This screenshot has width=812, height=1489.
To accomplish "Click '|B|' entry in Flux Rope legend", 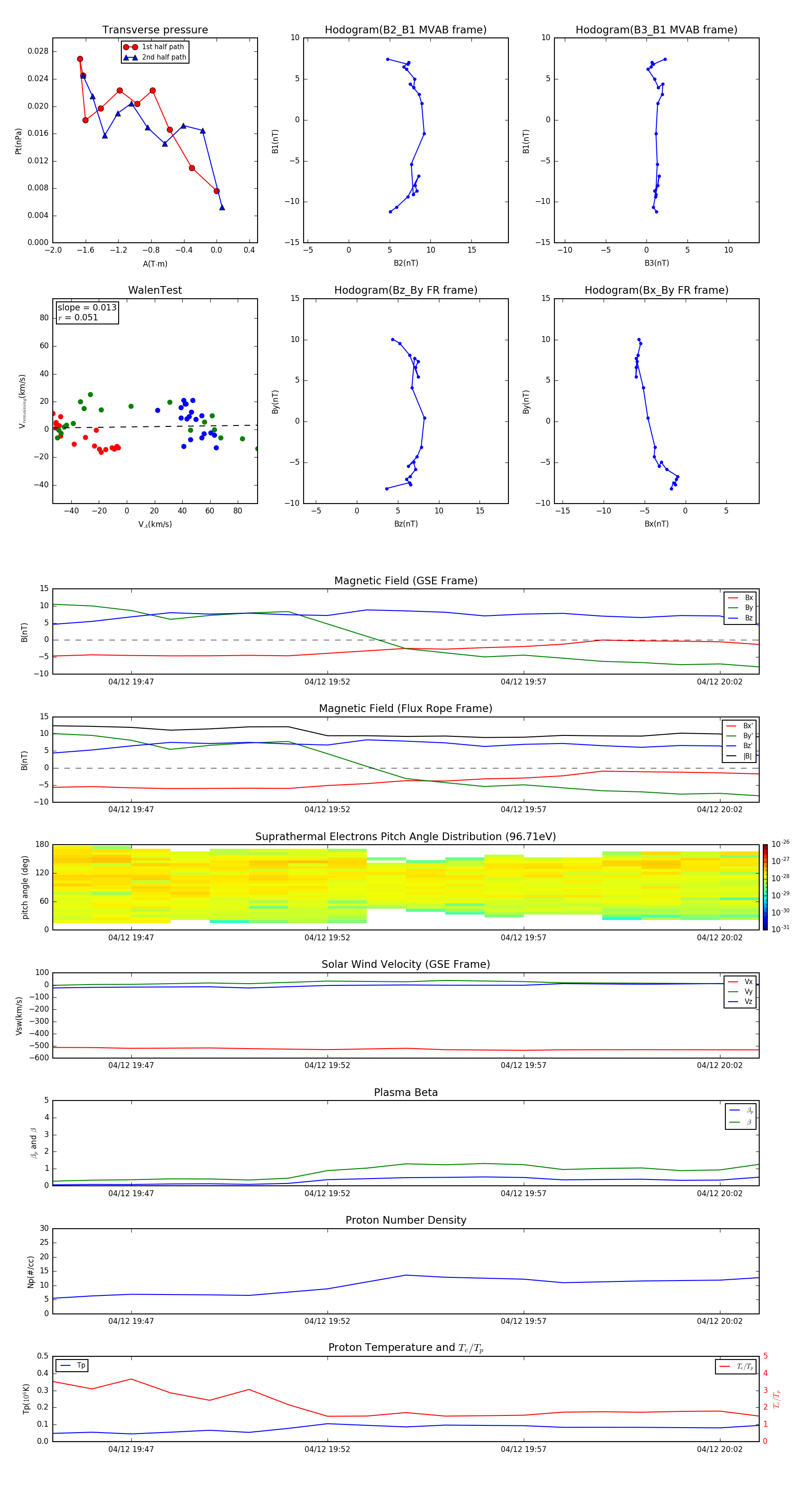I will 740,756.
